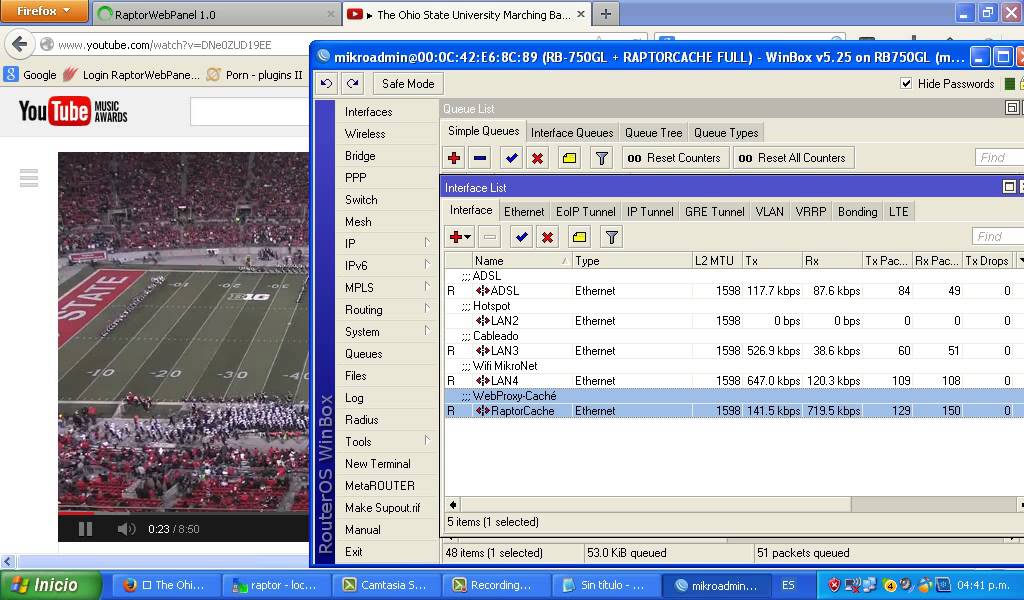This screenshot has height=600, width=1024.
Task: Remove interface using greyed minus icon
Action: [490, 237]
